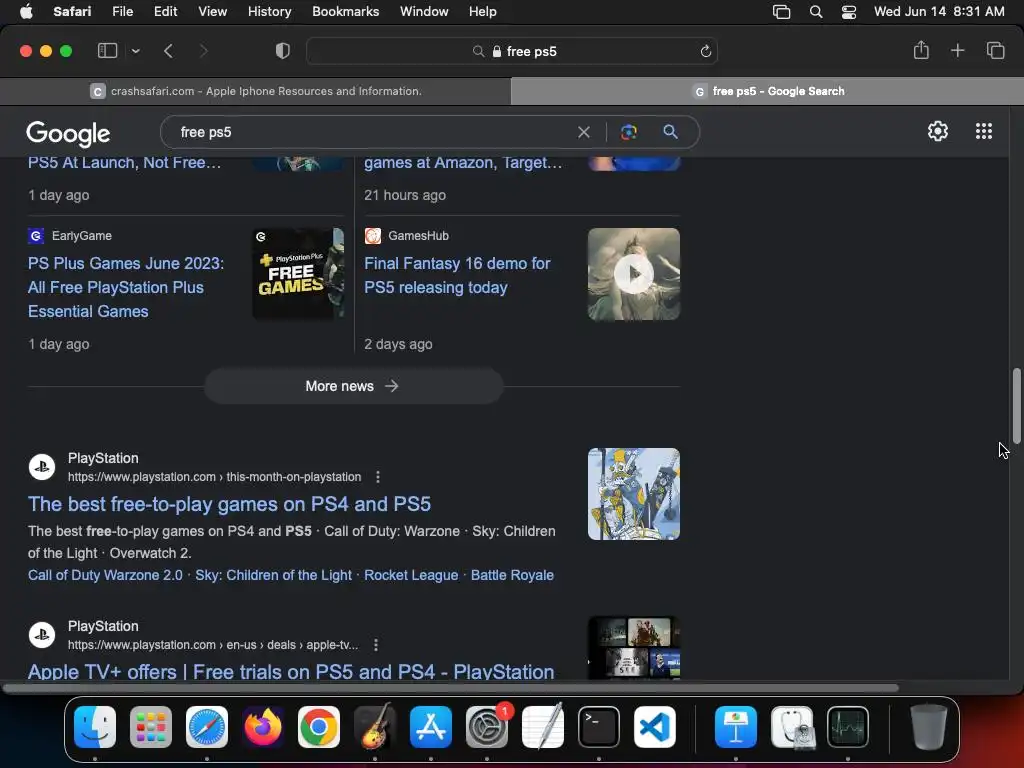Open the Safari menu in menu bar
The height and width of the screenshot is (768, 1024).
pyautogui.click(x=72, y=12)
